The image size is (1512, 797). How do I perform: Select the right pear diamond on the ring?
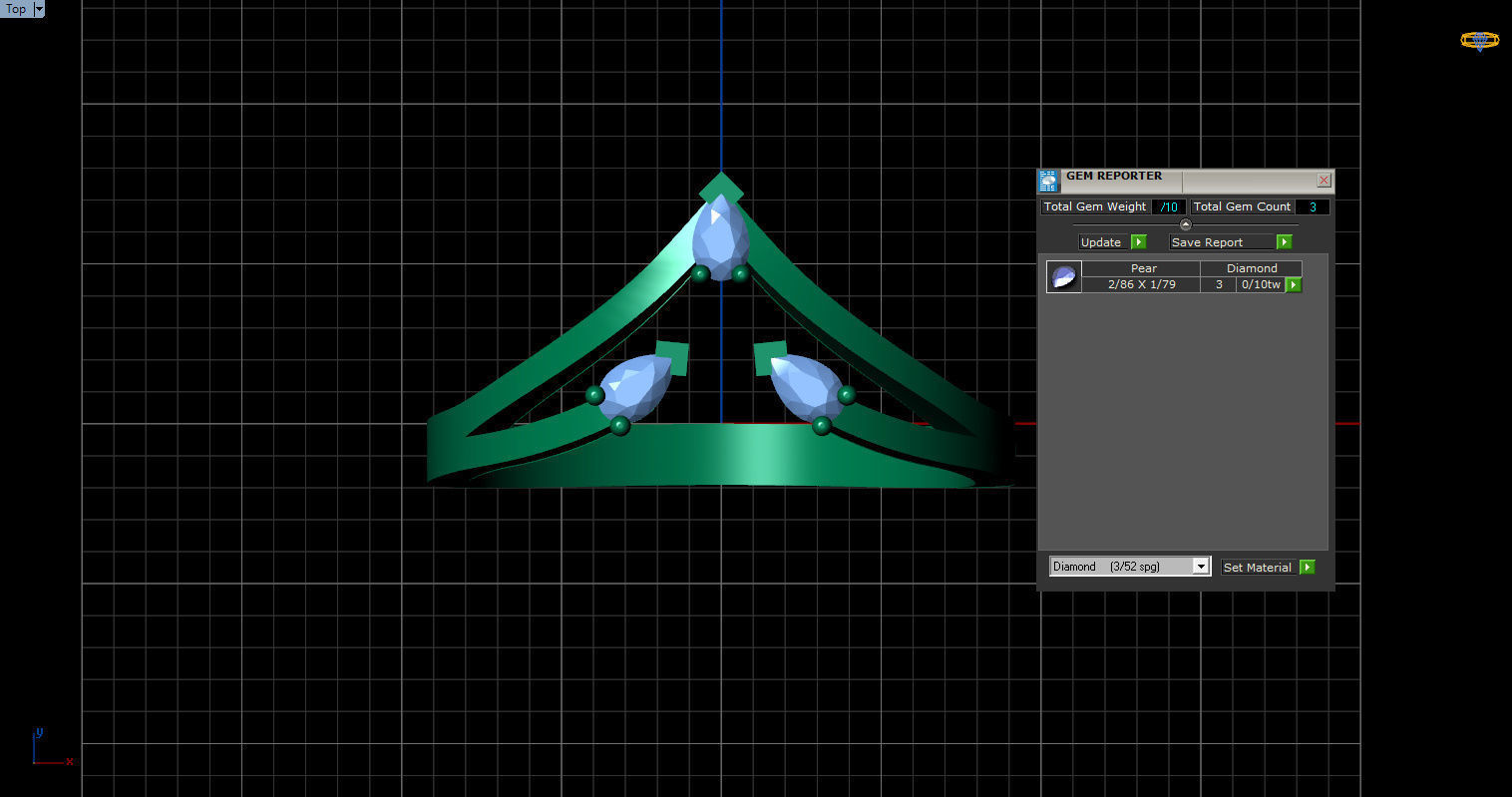tap(808, 386)
